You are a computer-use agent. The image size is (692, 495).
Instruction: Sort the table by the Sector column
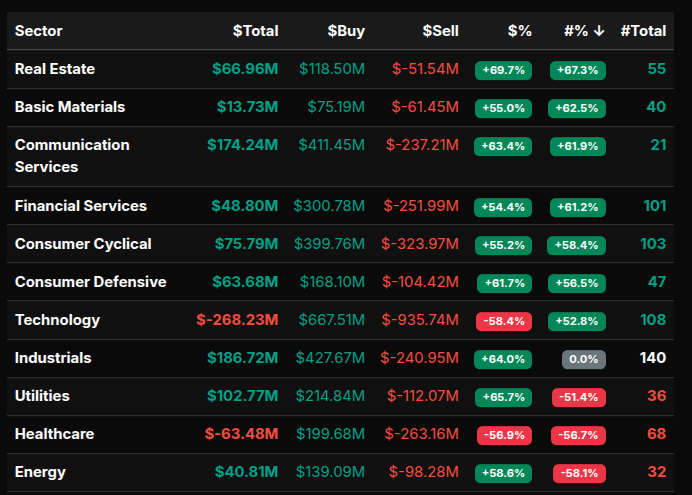click(x=39, y=31)
